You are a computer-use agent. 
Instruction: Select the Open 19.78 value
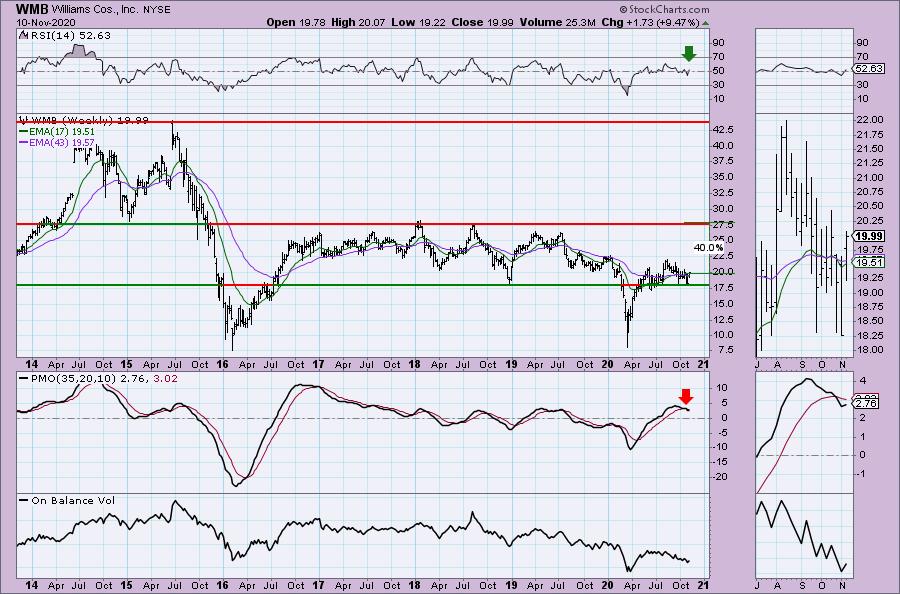(x=296, y=22)
